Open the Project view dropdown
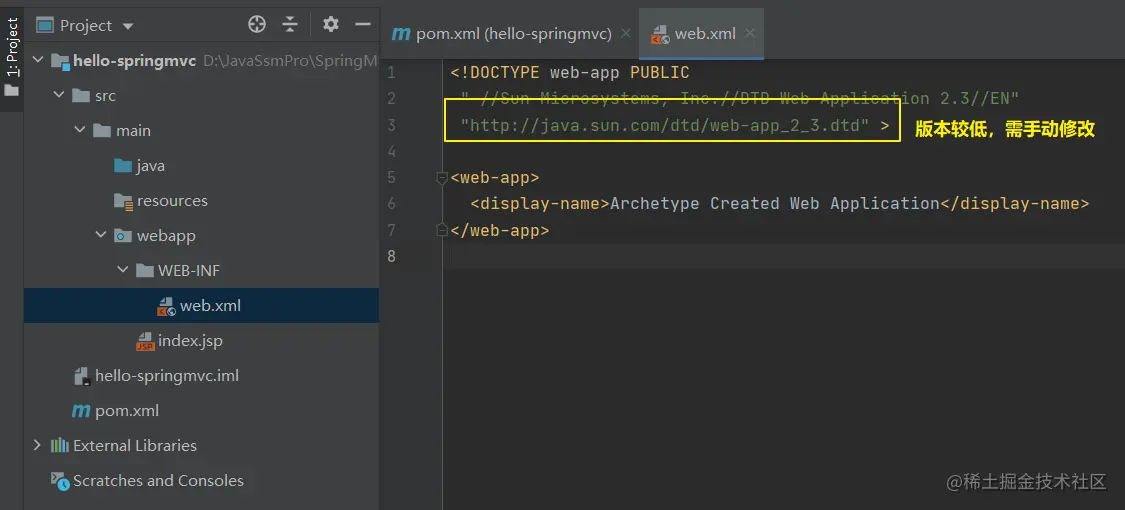The width and height of the screenshot is (1125, 510). pyautogui.click(x=128, y=27)
